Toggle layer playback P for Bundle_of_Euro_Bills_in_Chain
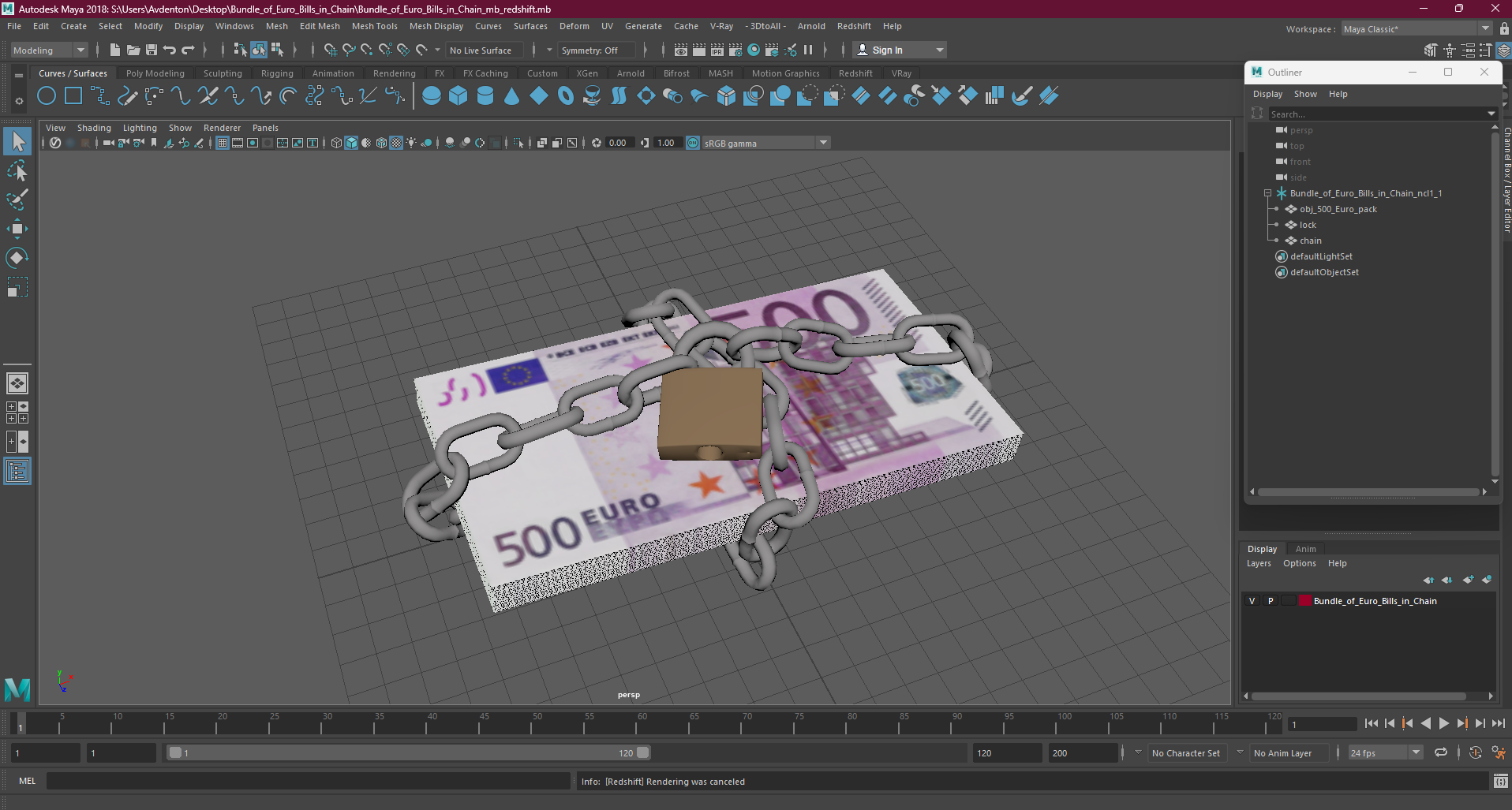 click(1271, 601)
